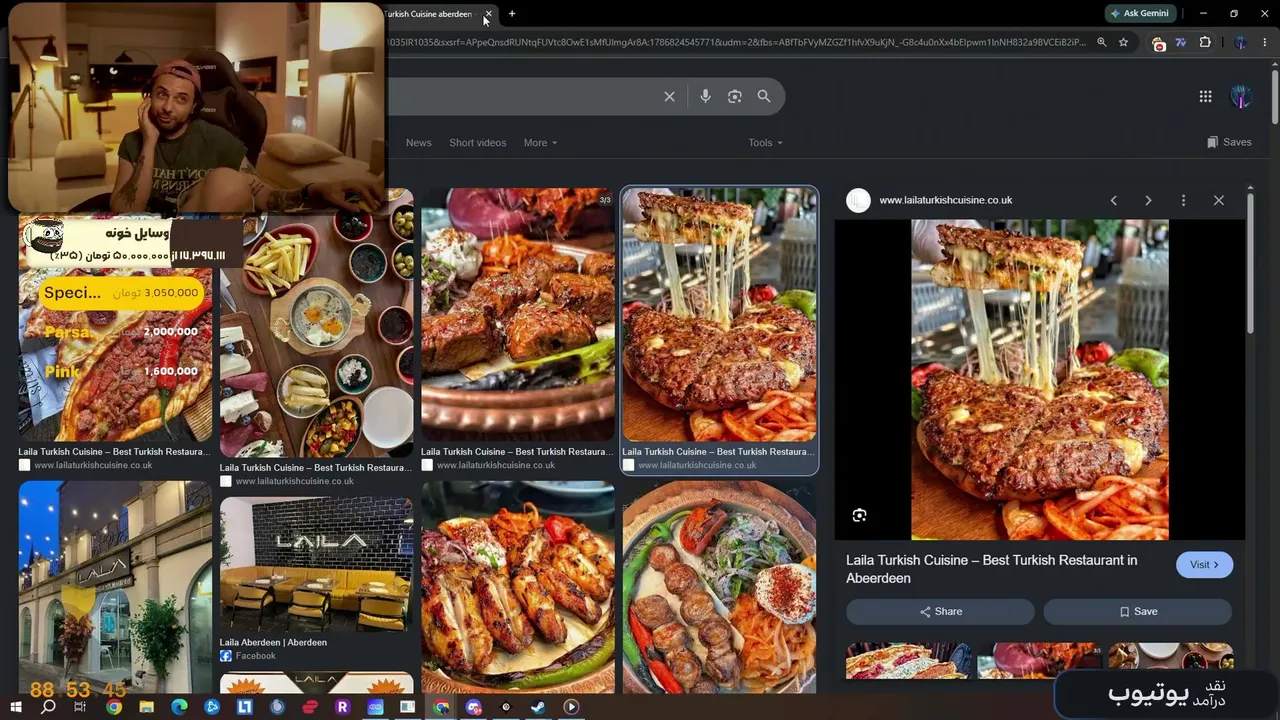Open the purple R app in taskbar

(x=342, y=707)
